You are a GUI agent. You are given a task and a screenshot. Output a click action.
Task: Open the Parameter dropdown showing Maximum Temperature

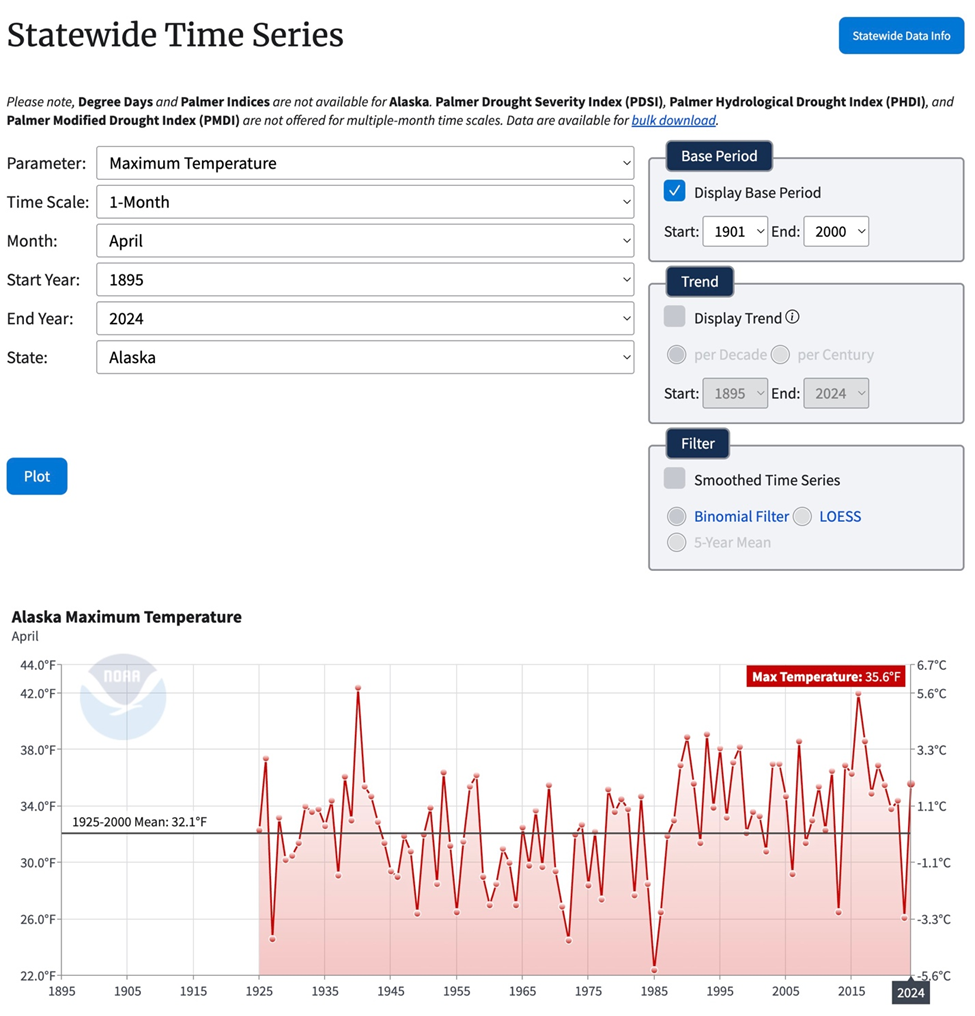tap(365, 163)
